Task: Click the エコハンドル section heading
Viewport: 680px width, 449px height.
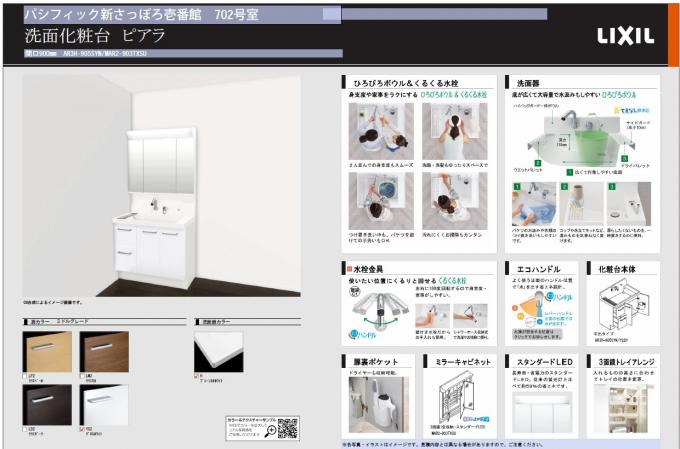Action: click(539, 269)
